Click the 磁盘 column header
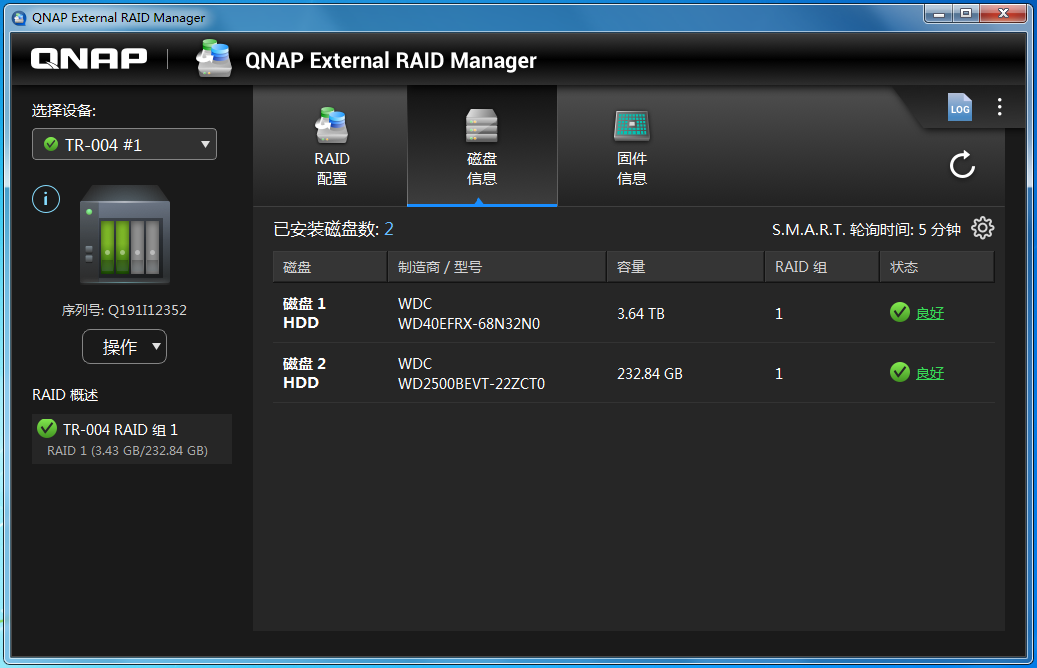This screenshot has height=668, width=1037. click(x=330, y=267)
